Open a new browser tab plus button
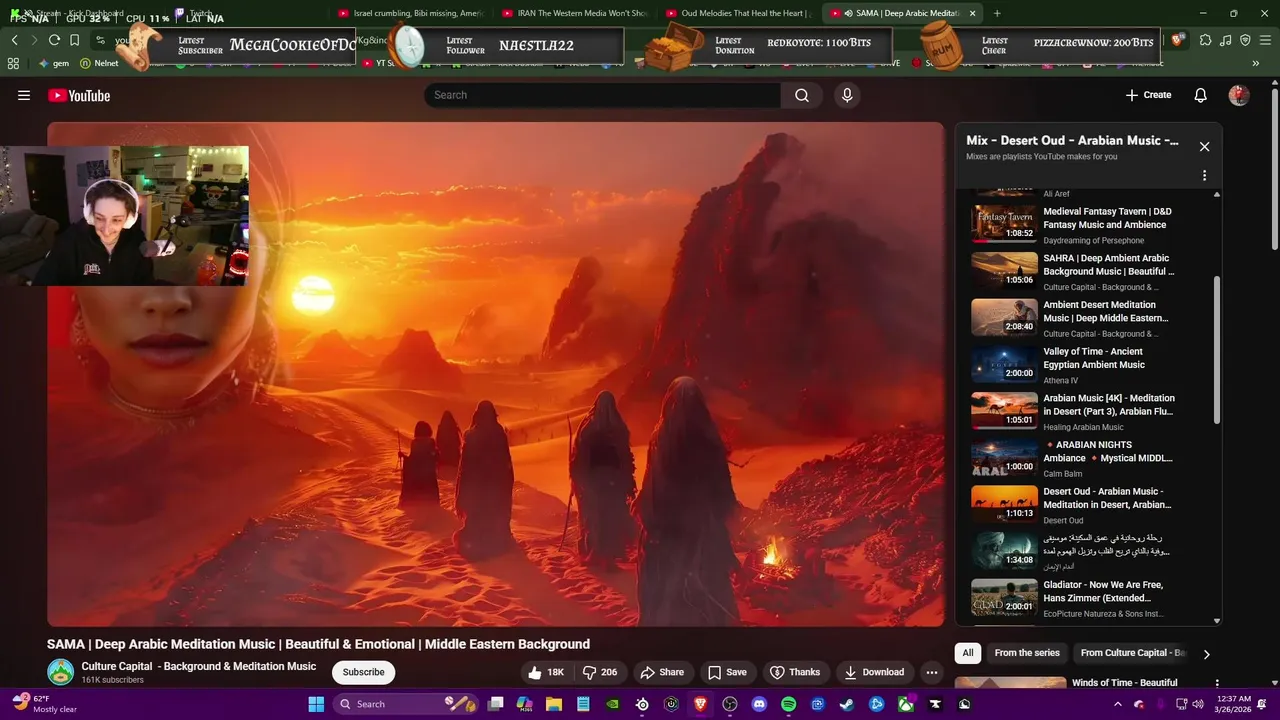The height and width of the screenshot is (720, 1280). click(x=997, y=13)
